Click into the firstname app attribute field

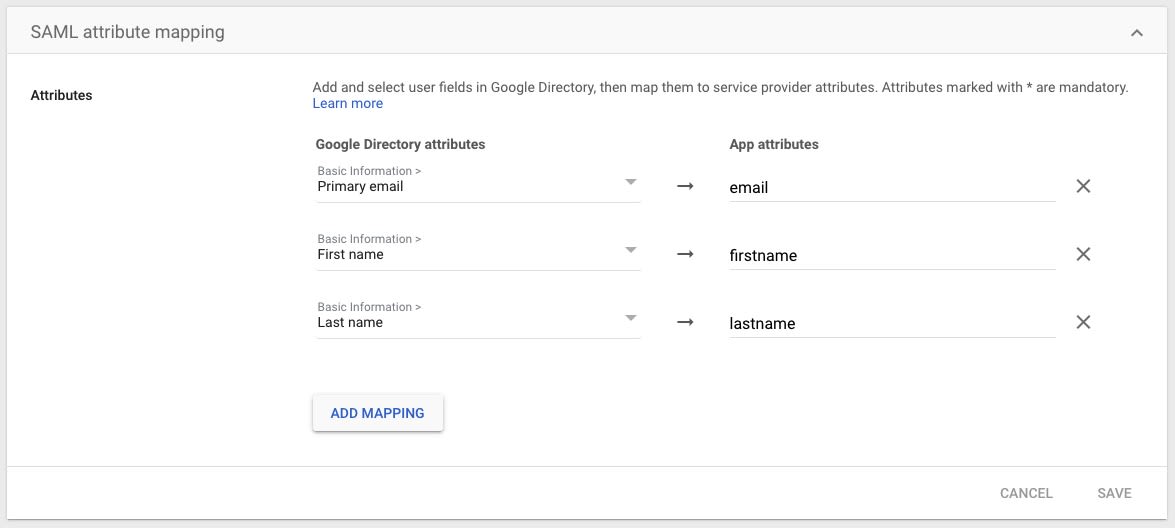click(891, 255)
